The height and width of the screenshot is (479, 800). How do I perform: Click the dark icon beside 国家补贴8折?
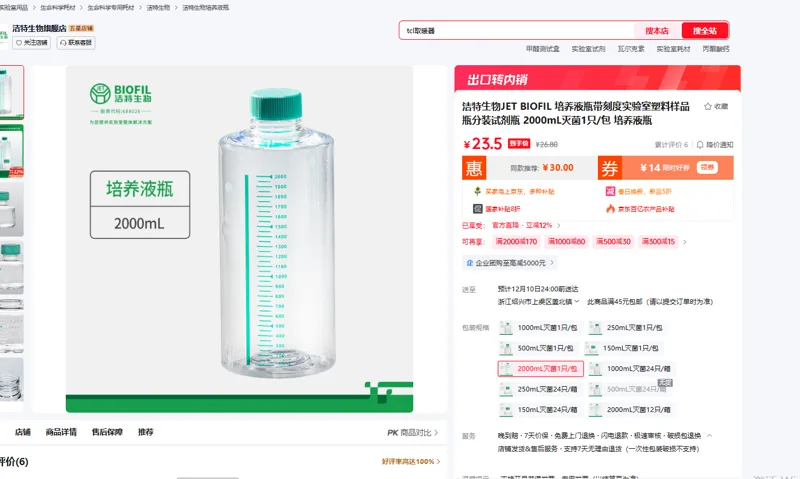point(478,209)
